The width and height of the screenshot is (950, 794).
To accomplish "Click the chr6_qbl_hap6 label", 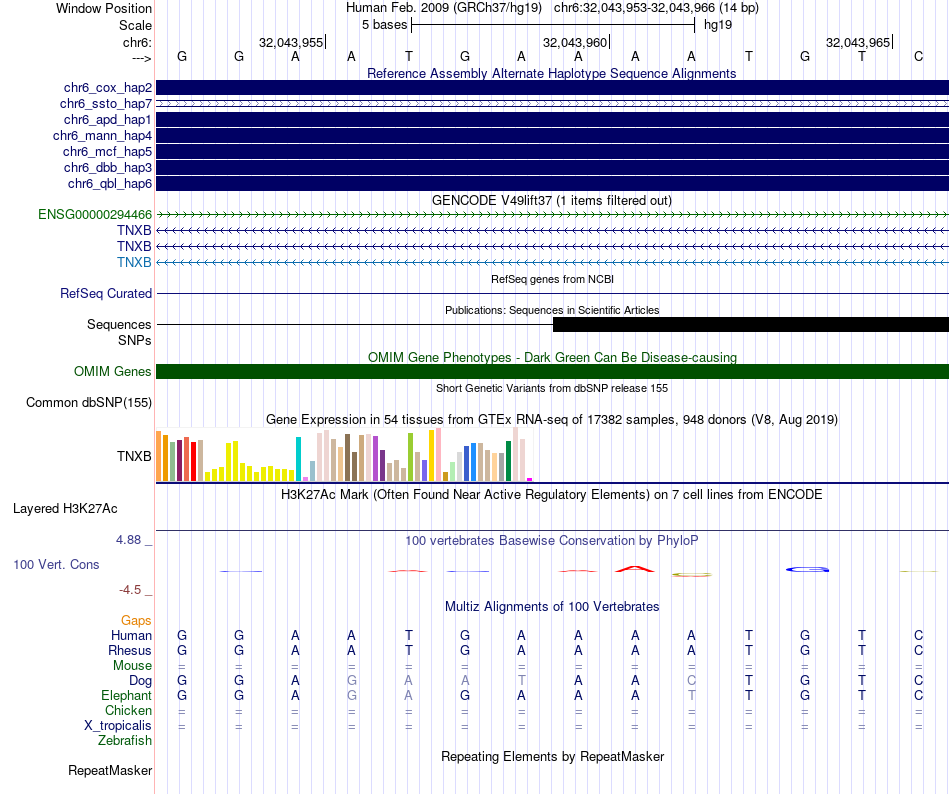I will coord(110,184).
